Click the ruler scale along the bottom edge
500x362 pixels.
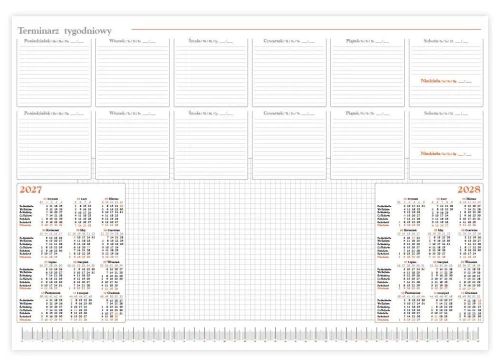[250, 334]
